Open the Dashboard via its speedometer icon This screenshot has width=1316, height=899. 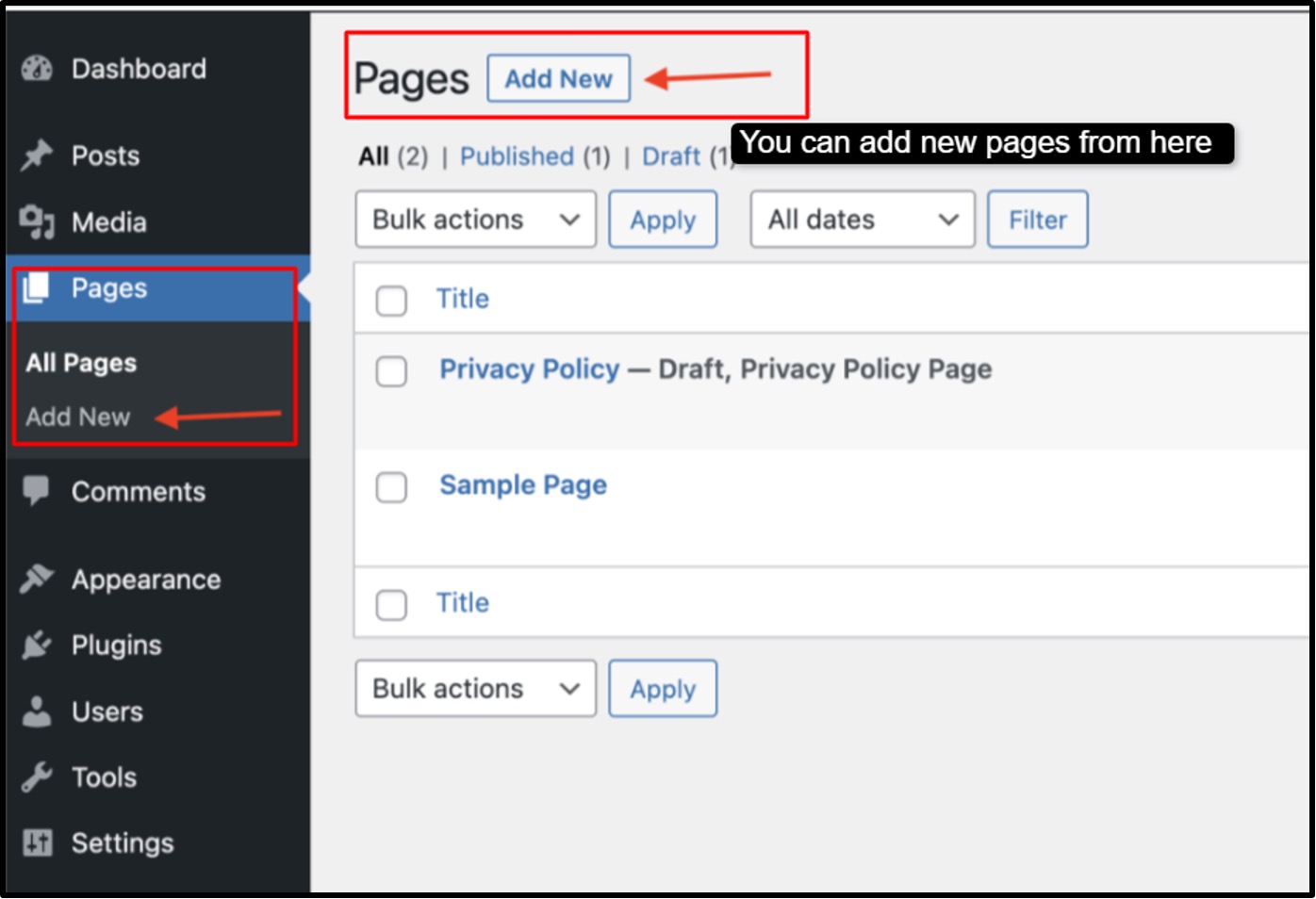(35, 68)
